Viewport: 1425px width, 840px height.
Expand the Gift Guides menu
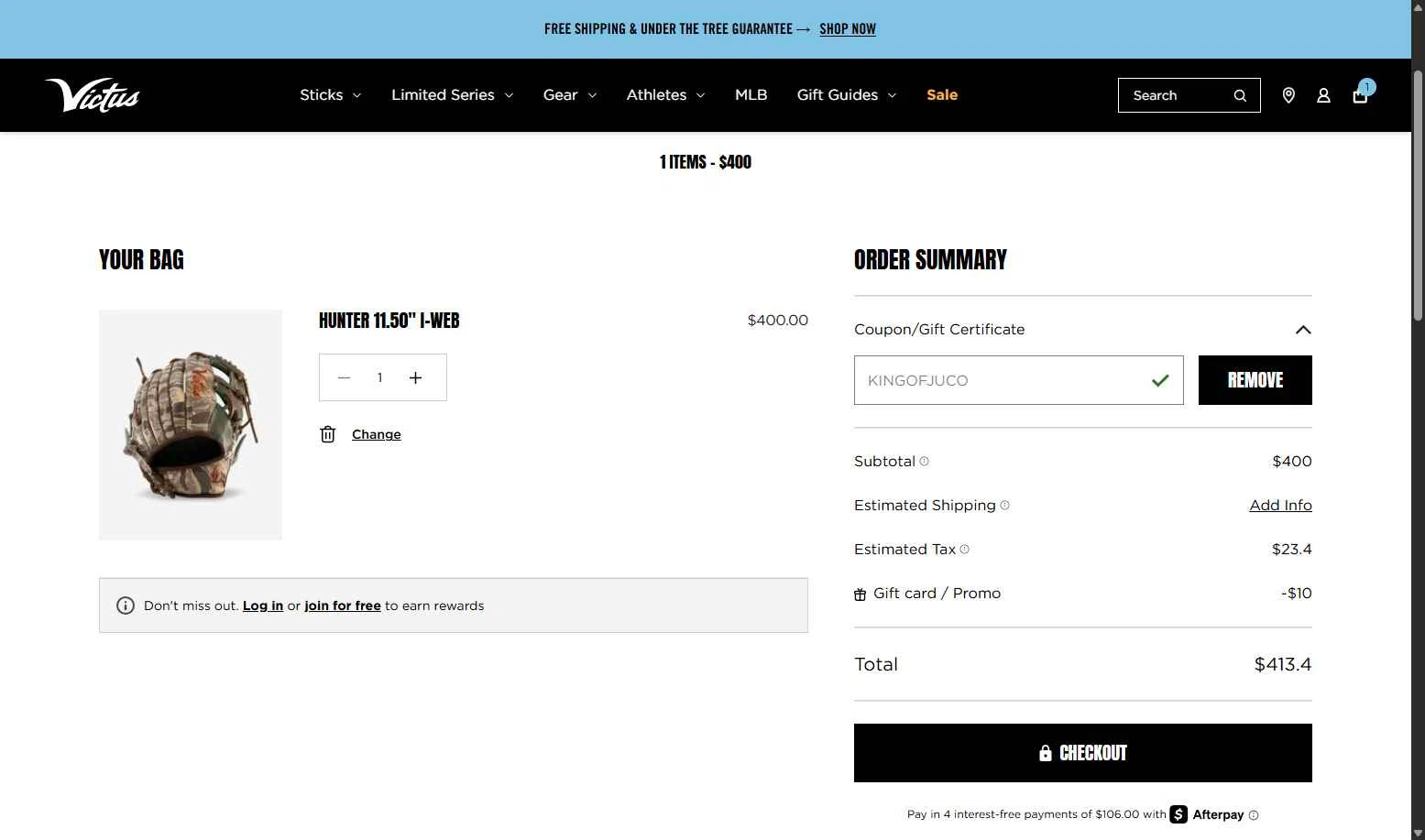847,95
